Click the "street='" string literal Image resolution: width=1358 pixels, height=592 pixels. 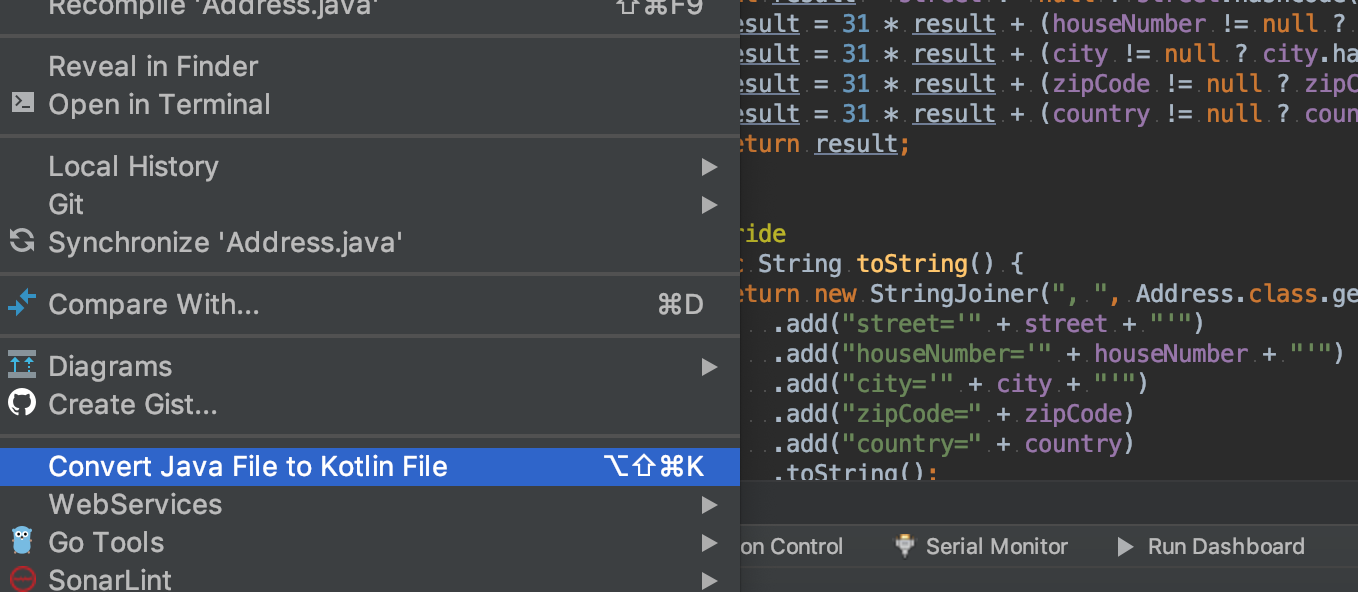point(912,324)
